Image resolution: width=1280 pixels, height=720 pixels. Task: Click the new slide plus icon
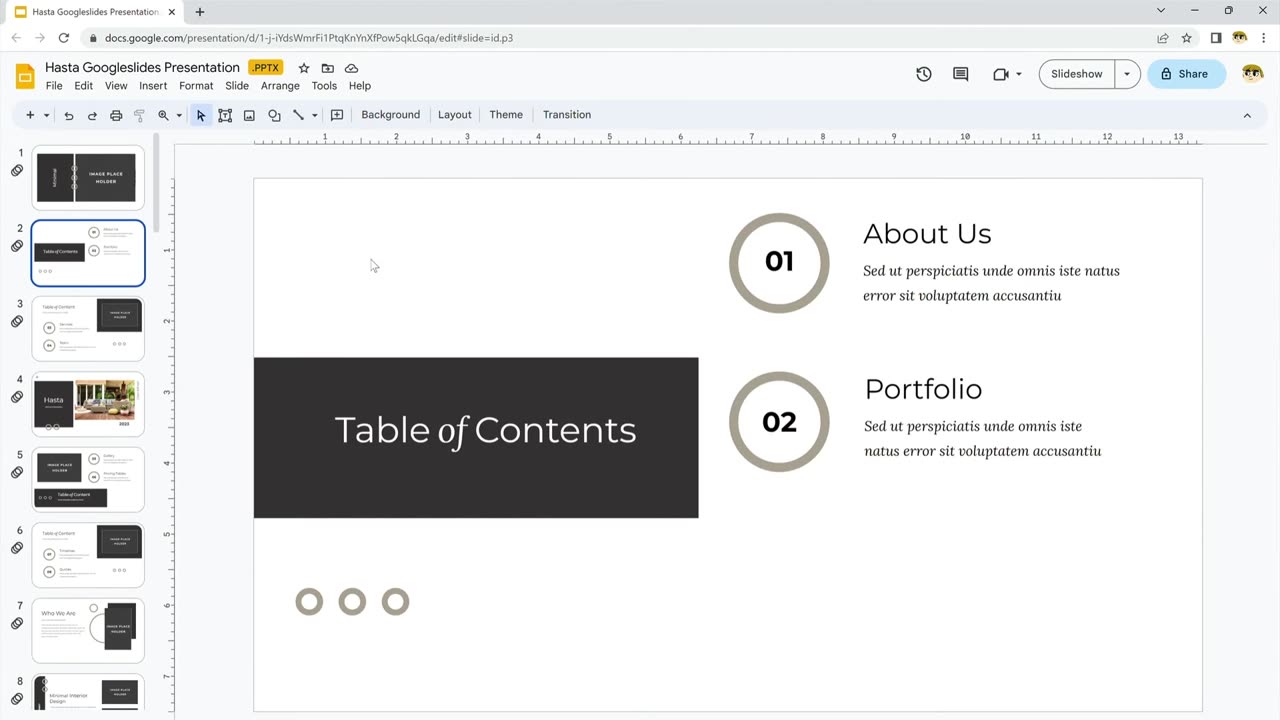tap(30, 115)
